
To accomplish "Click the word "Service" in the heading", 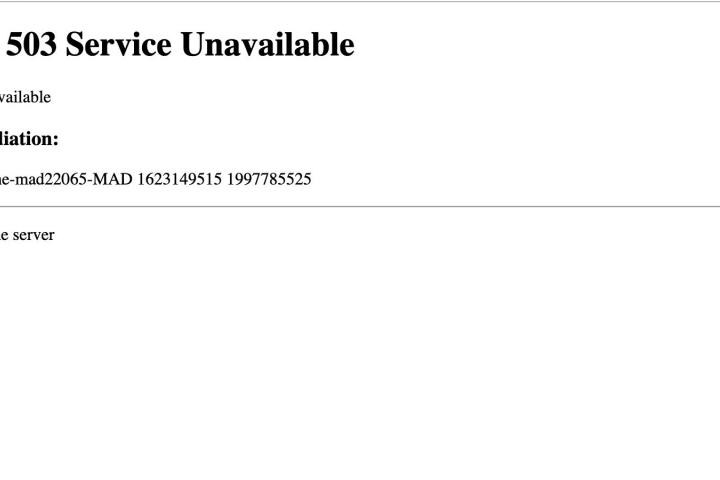I will [118, 45].
